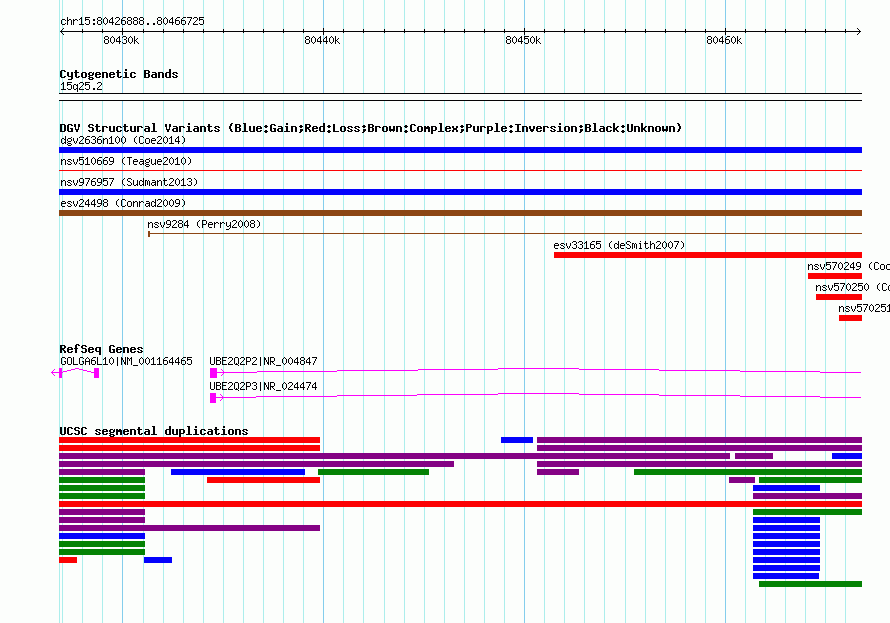Click the 80430k ruler label

pos(121,40)
